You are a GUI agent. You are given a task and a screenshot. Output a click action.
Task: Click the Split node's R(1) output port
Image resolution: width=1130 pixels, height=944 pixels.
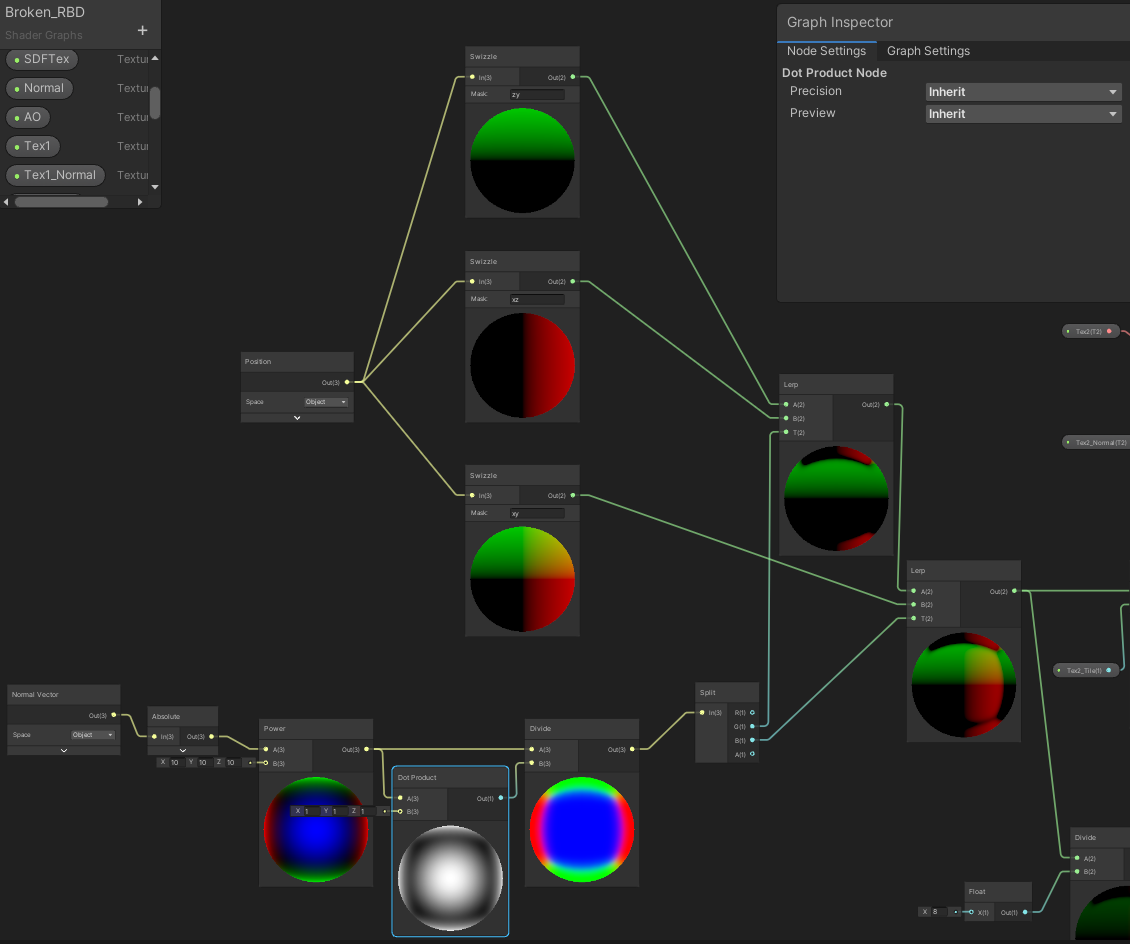coord(752,713)
